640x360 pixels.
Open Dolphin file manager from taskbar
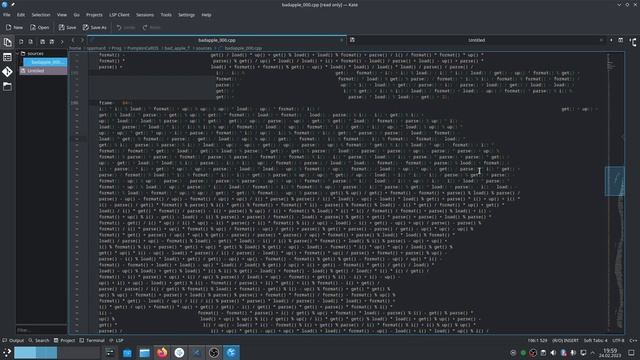pos(144,353)
